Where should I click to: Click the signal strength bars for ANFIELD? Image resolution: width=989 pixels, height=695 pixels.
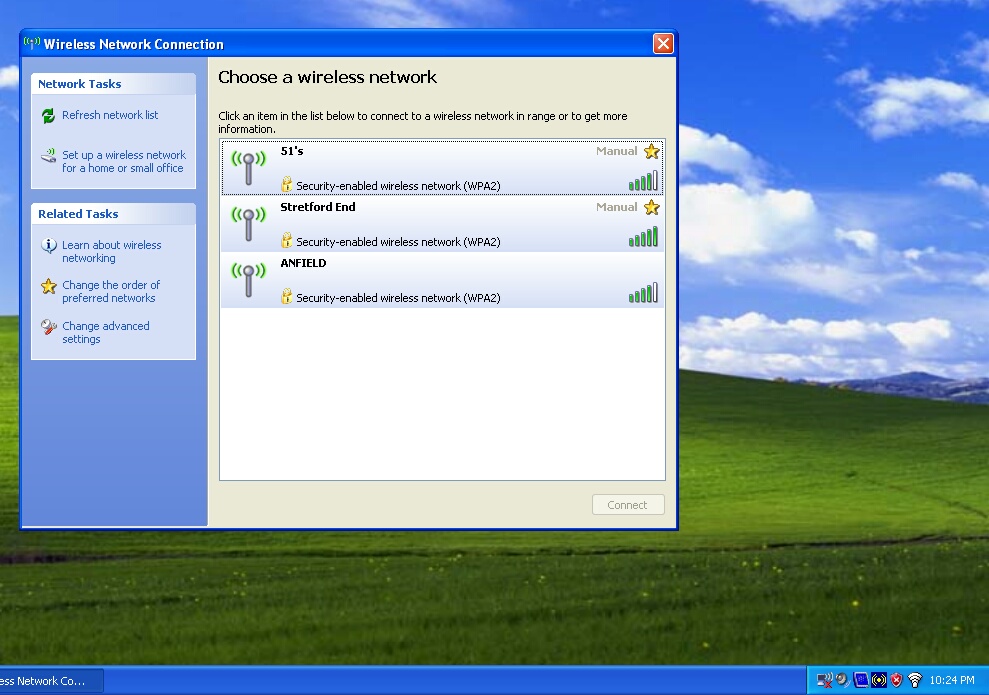[643, 293]
